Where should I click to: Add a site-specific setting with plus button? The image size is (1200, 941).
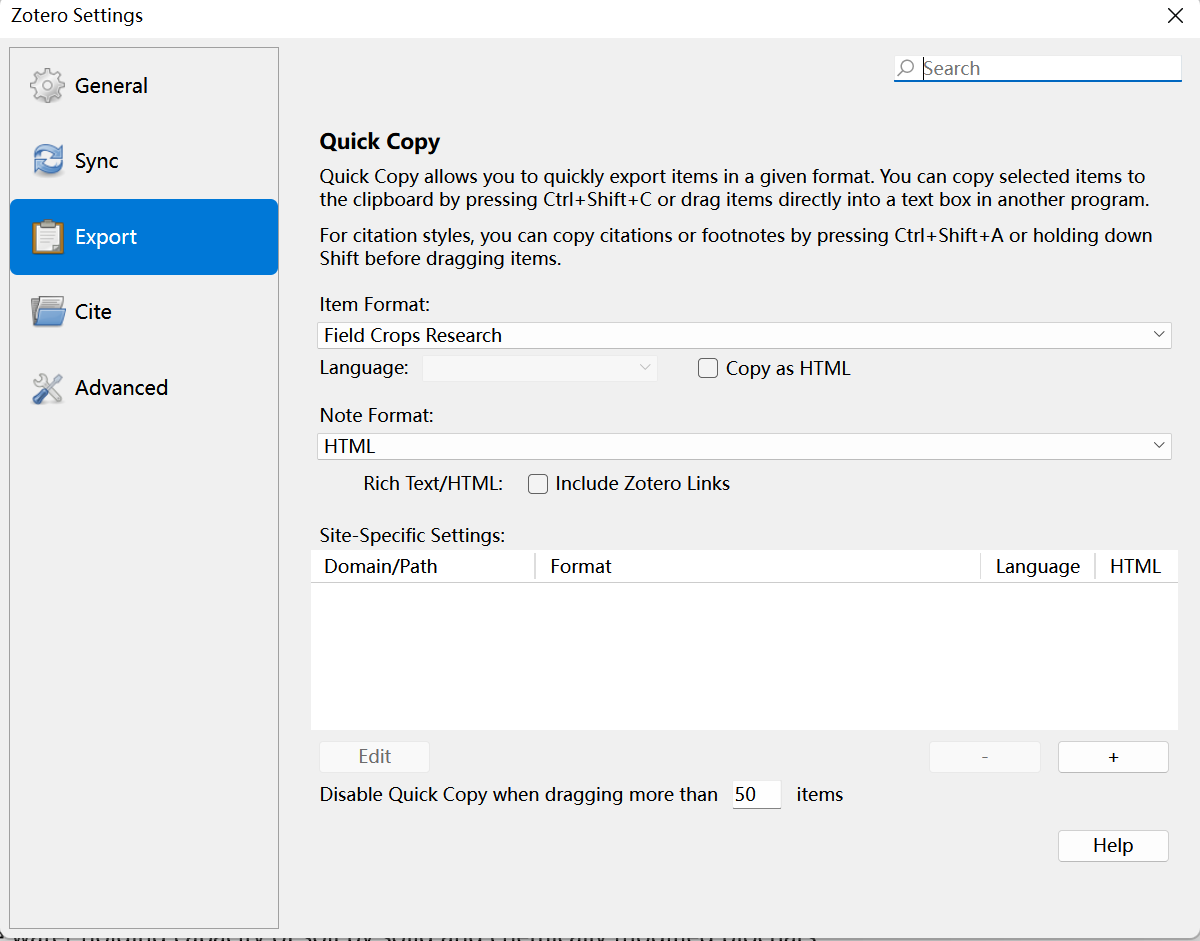tap(1112, 757)
